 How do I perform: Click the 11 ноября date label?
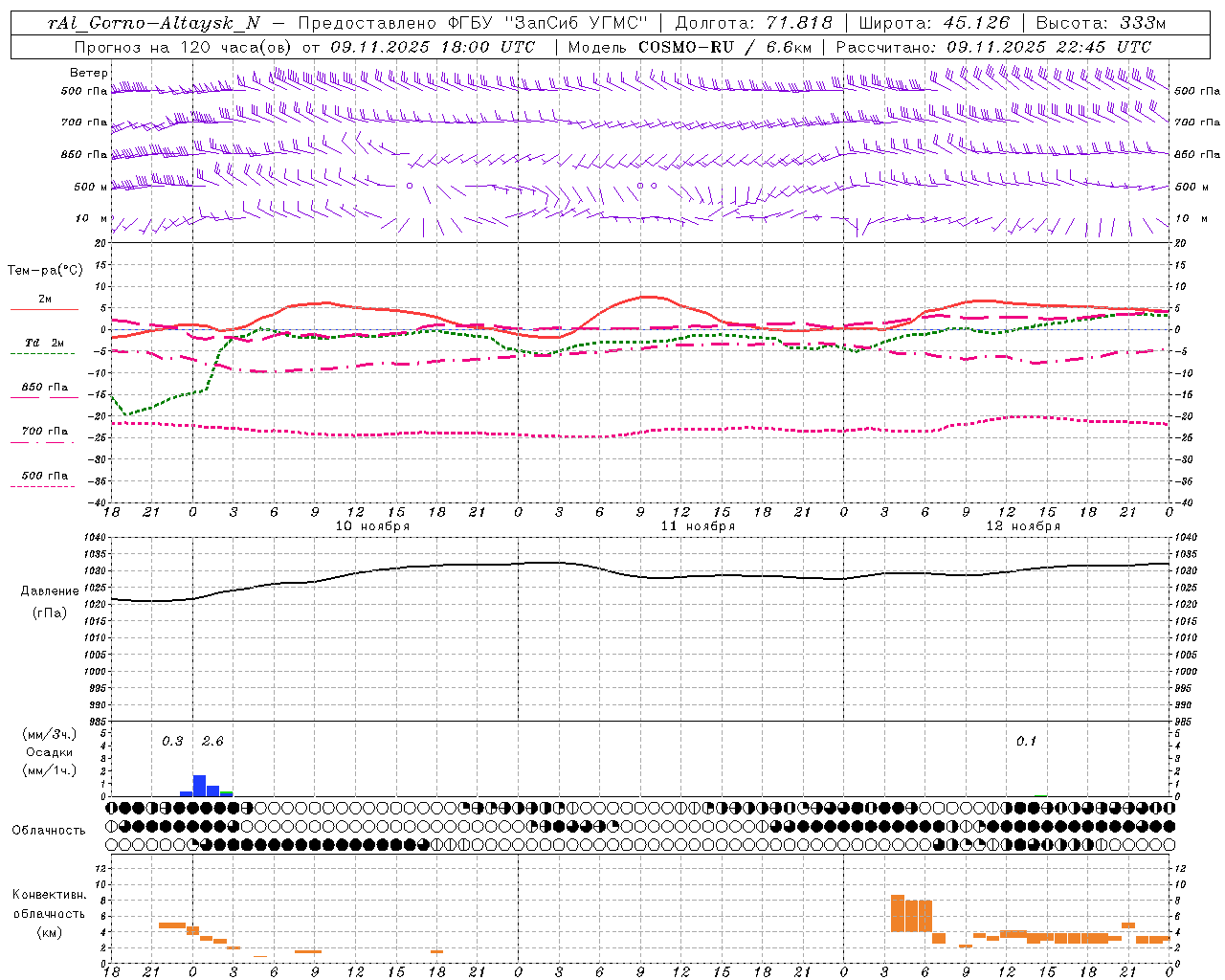(698, 526)
